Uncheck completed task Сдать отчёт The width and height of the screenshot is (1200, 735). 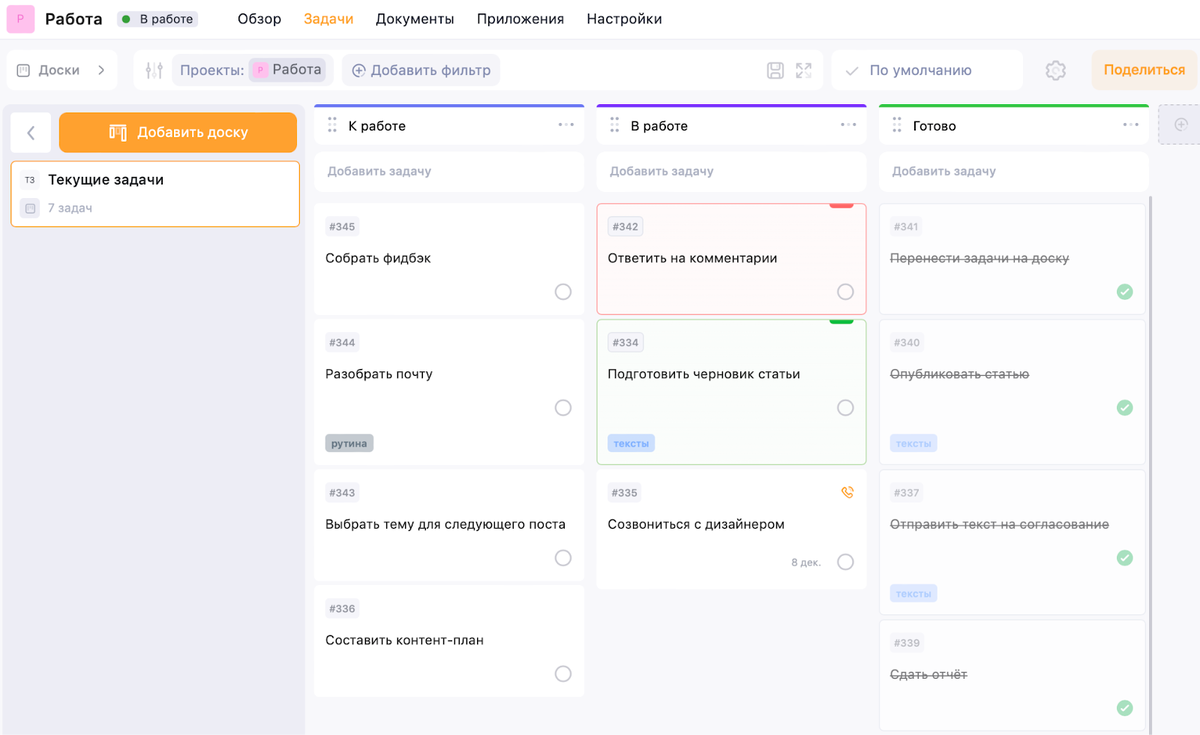click(1125, 708)
